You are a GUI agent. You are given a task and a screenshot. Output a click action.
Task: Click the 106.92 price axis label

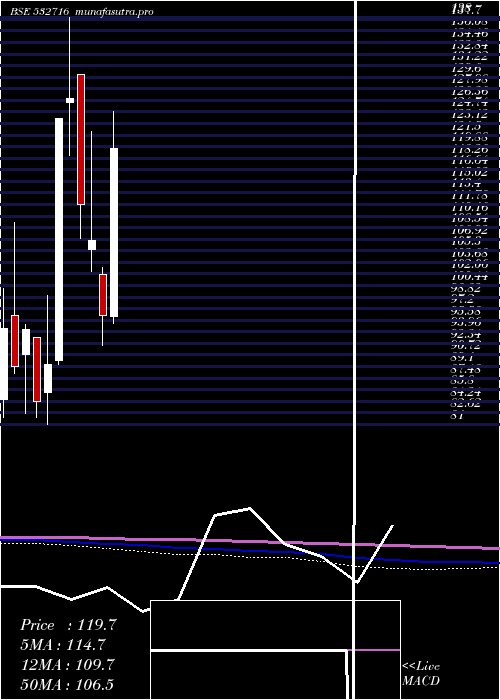click(469, 231)
